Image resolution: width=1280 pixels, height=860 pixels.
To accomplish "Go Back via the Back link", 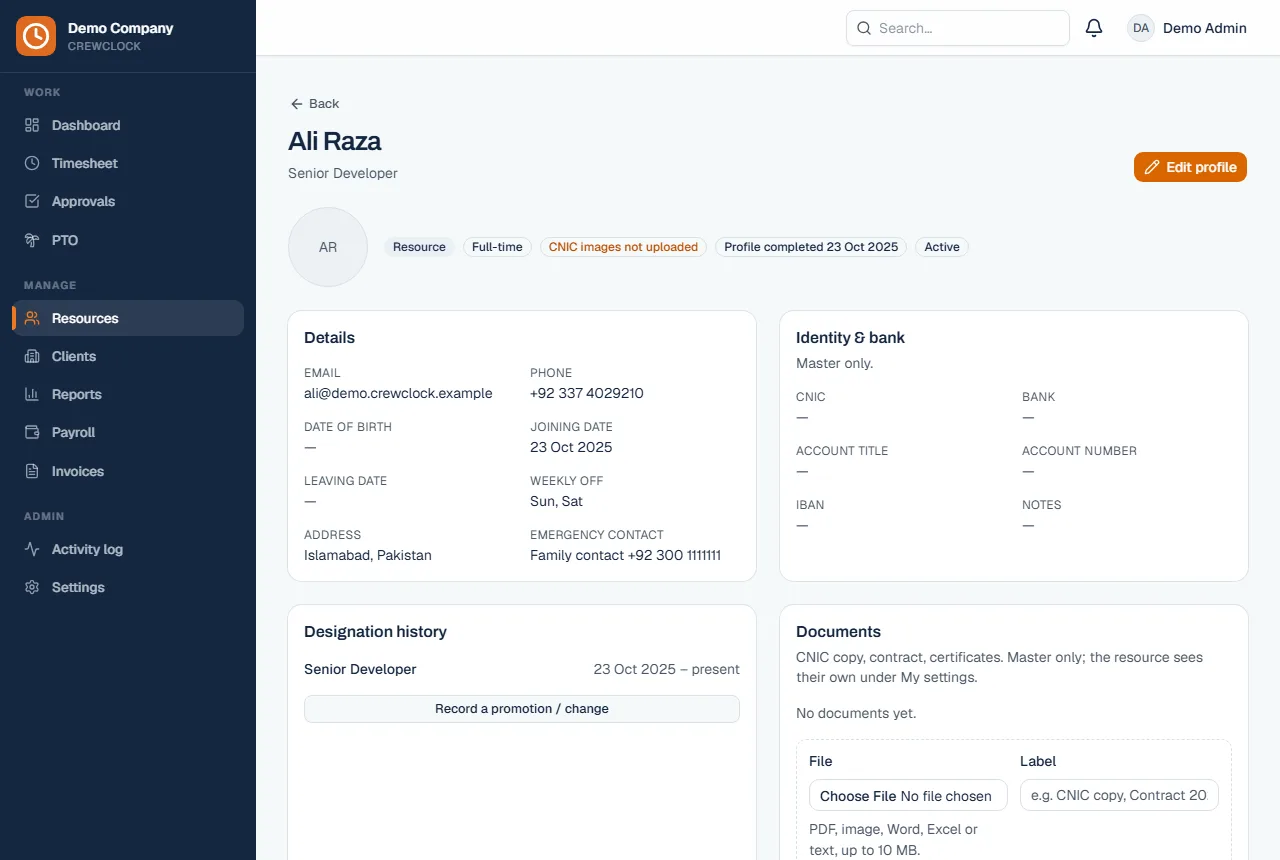I will pos(314,104).
